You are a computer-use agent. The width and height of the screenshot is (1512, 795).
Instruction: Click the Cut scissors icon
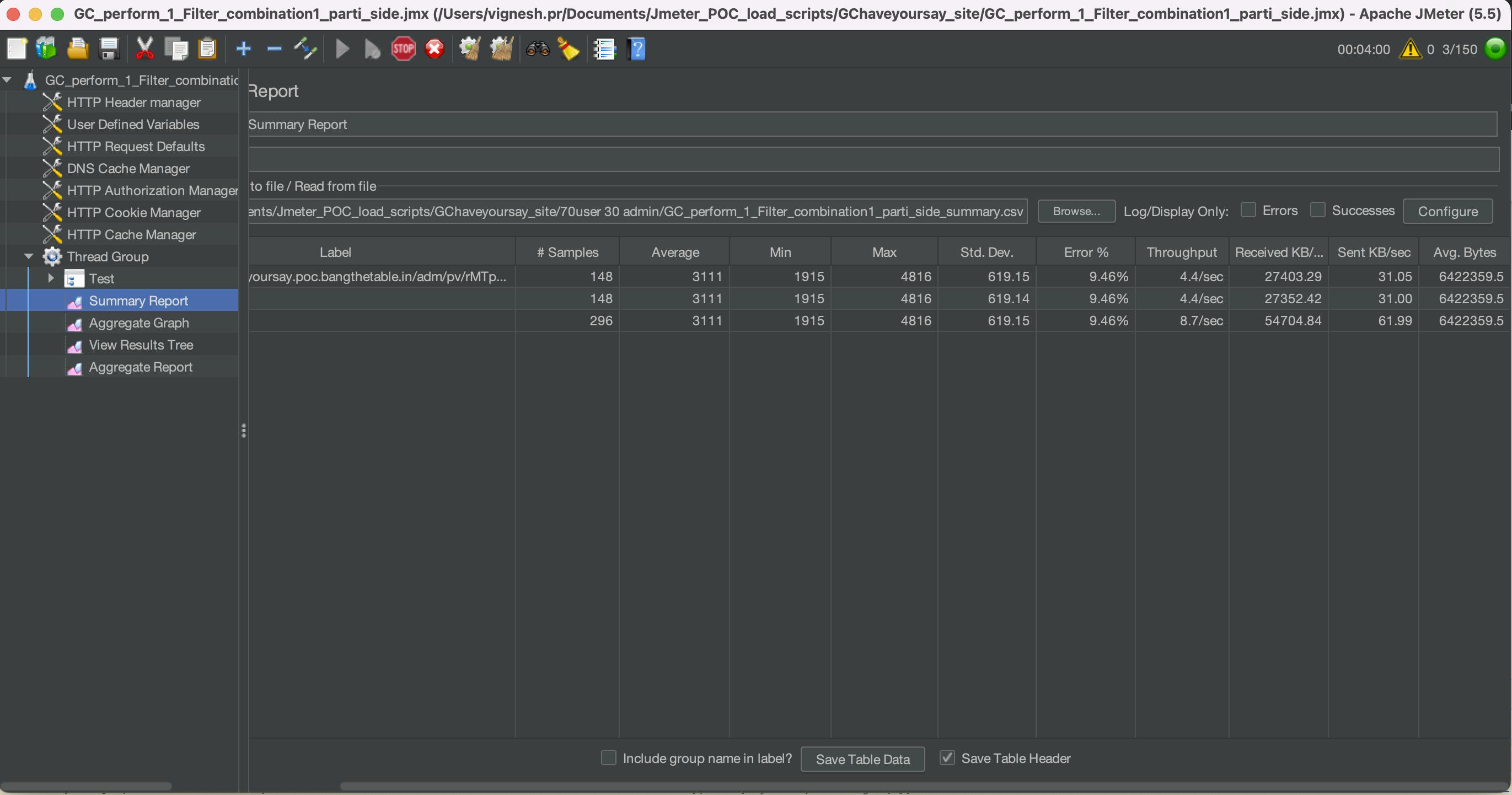144,49
